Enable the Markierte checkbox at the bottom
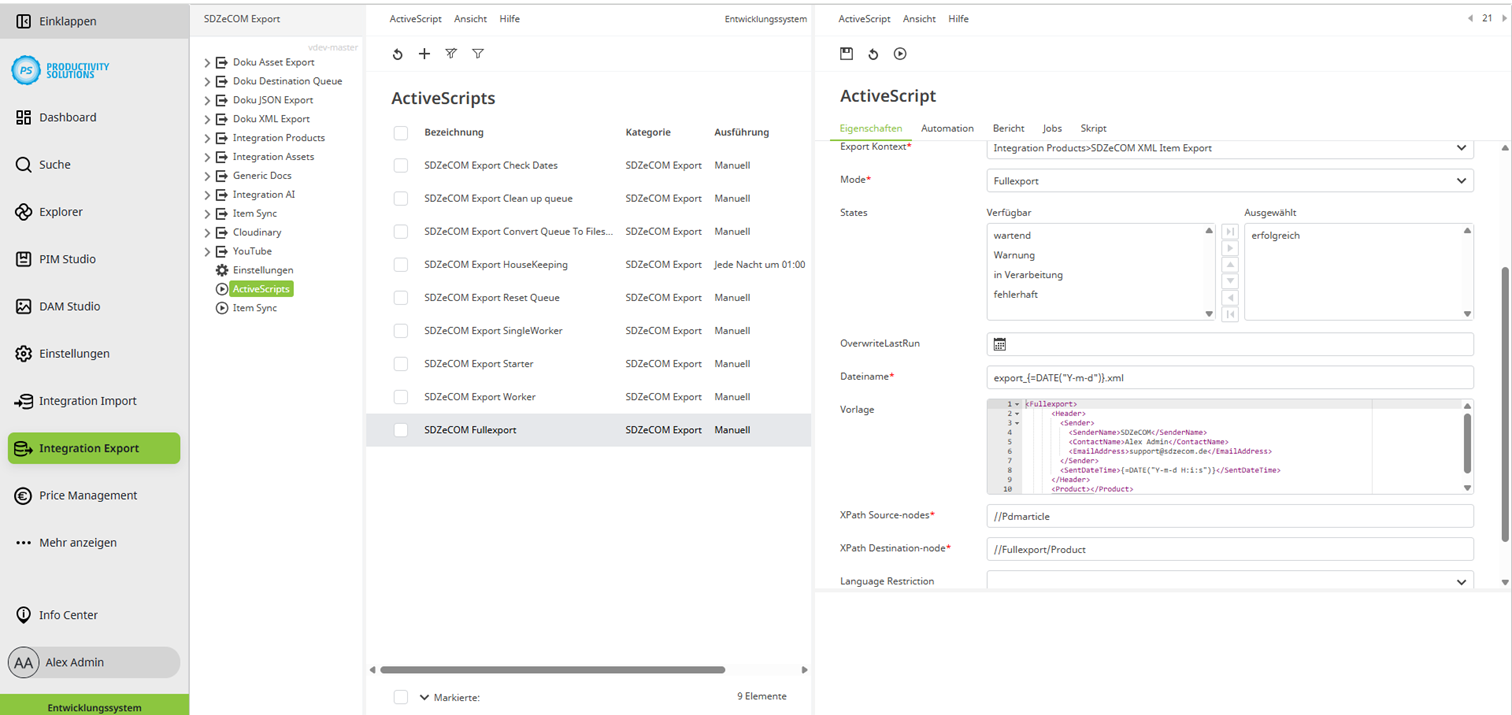Screen dimensions: 1512x715 [401, 696]
